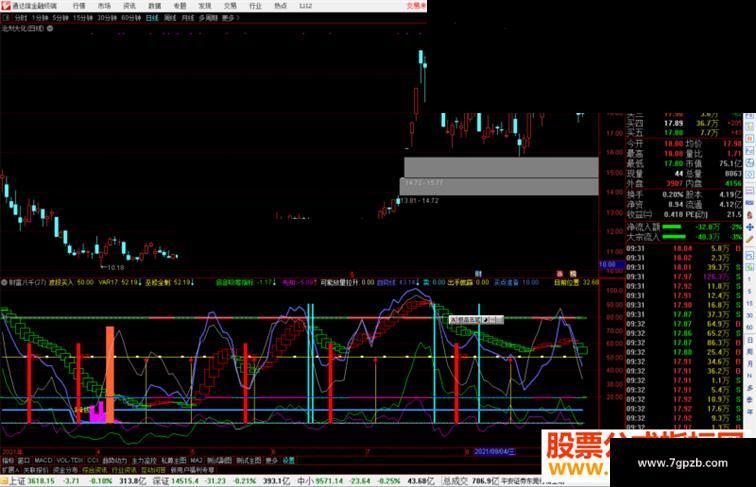Image resolution: width=756 pixels, height=487 pixels.
Task: Select the 私募主图 indicator tab
Action: 174,460
